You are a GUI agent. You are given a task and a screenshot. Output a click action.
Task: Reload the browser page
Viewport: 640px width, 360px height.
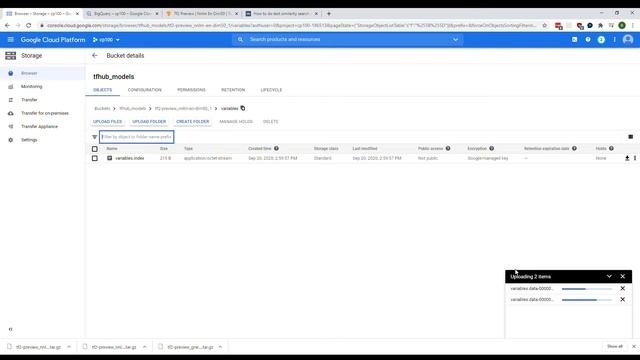point(29,25)
